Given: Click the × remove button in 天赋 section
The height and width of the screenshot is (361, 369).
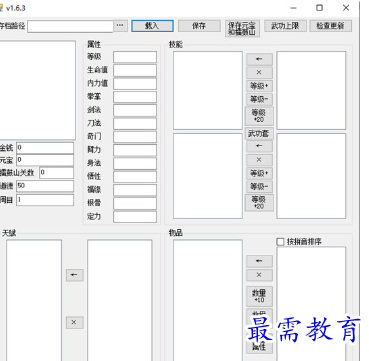Looking at the screenshot, I should click(x=74, y=322).
